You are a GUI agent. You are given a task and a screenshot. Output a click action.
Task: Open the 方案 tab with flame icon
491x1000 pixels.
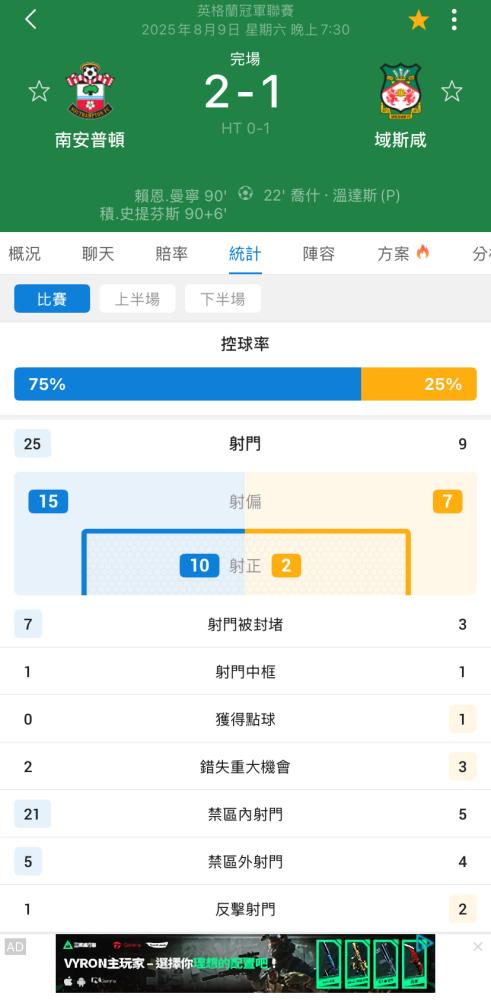tap(404, 254)
